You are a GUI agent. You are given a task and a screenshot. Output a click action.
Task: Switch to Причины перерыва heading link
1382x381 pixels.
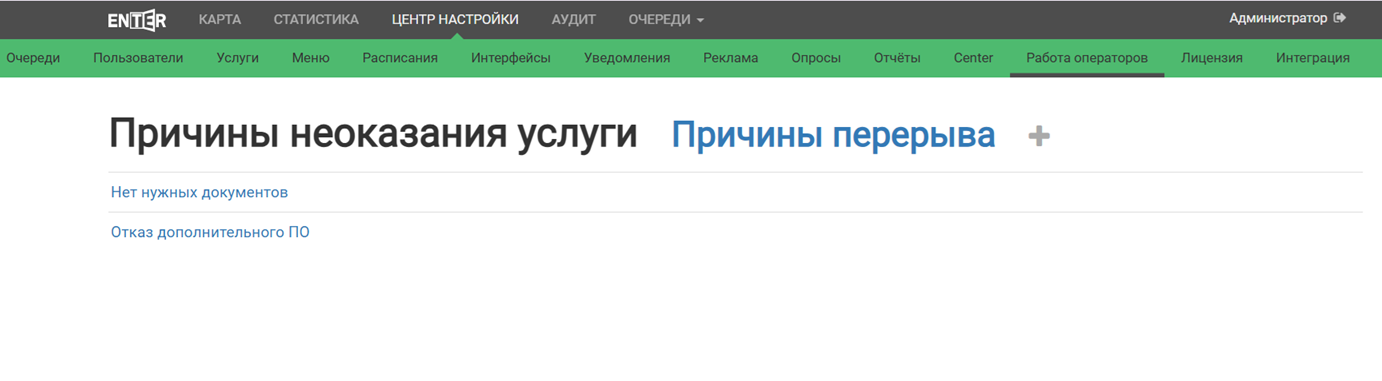coord(833,135)
